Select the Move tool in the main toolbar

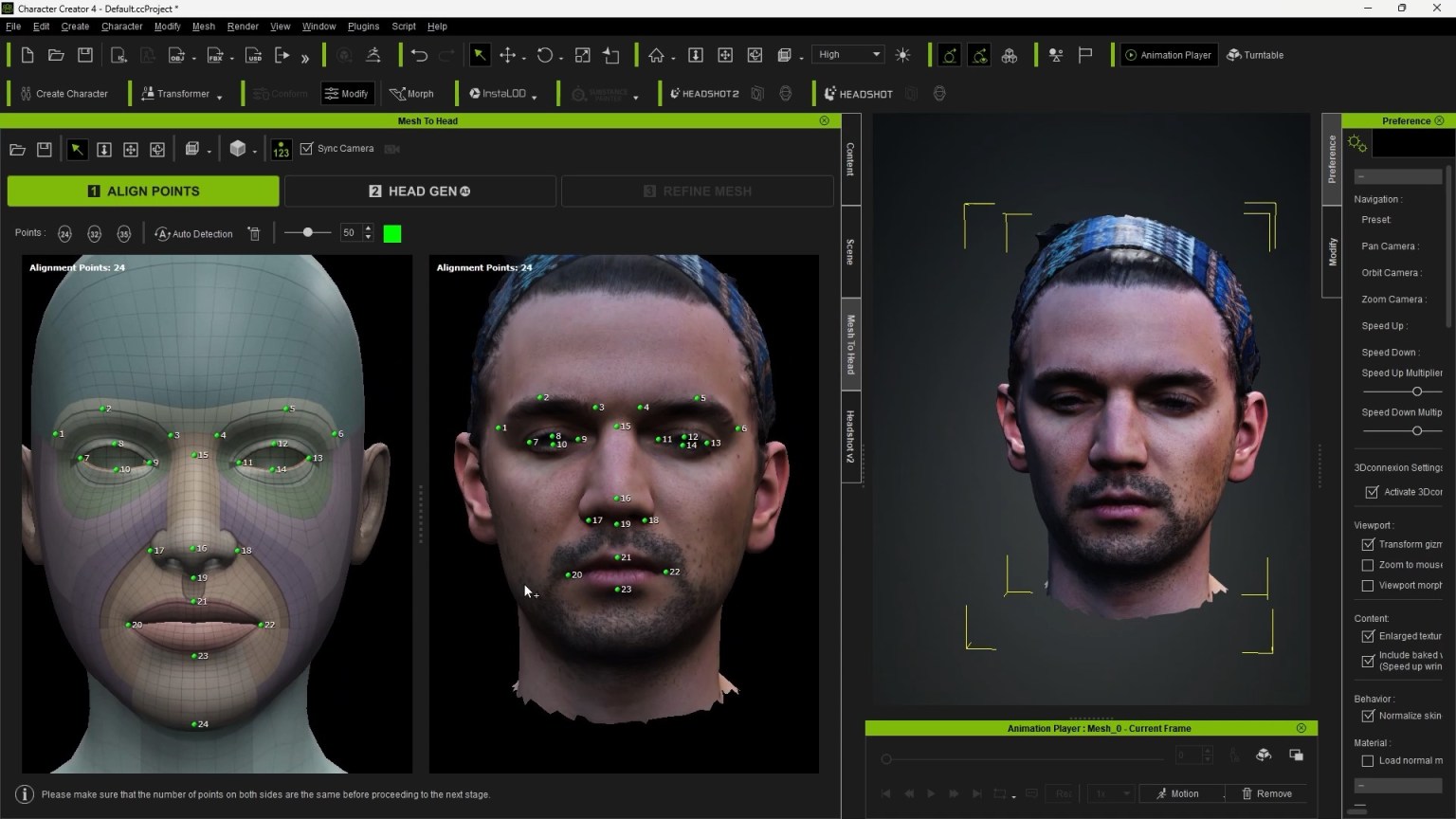[x=508, y=55]
